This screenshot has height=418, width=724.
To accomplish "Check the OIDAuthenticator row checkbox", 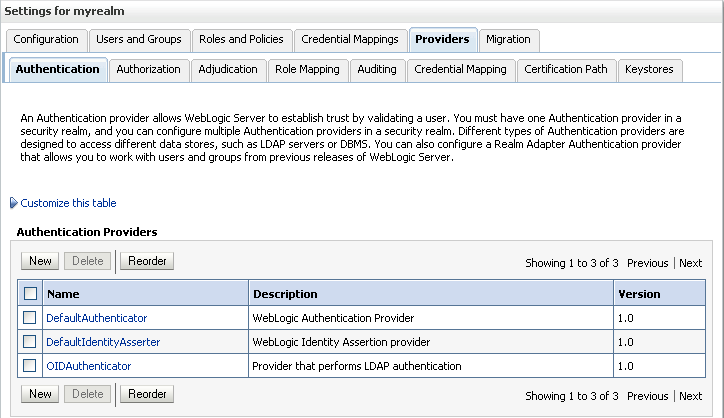I will 30,366.
